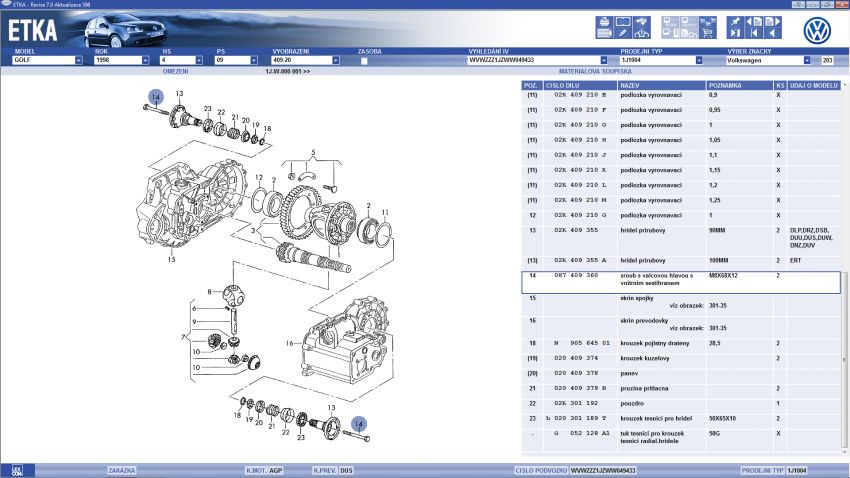
Task: Click the CISLO DILU column header
Action: tap(565, 85)
